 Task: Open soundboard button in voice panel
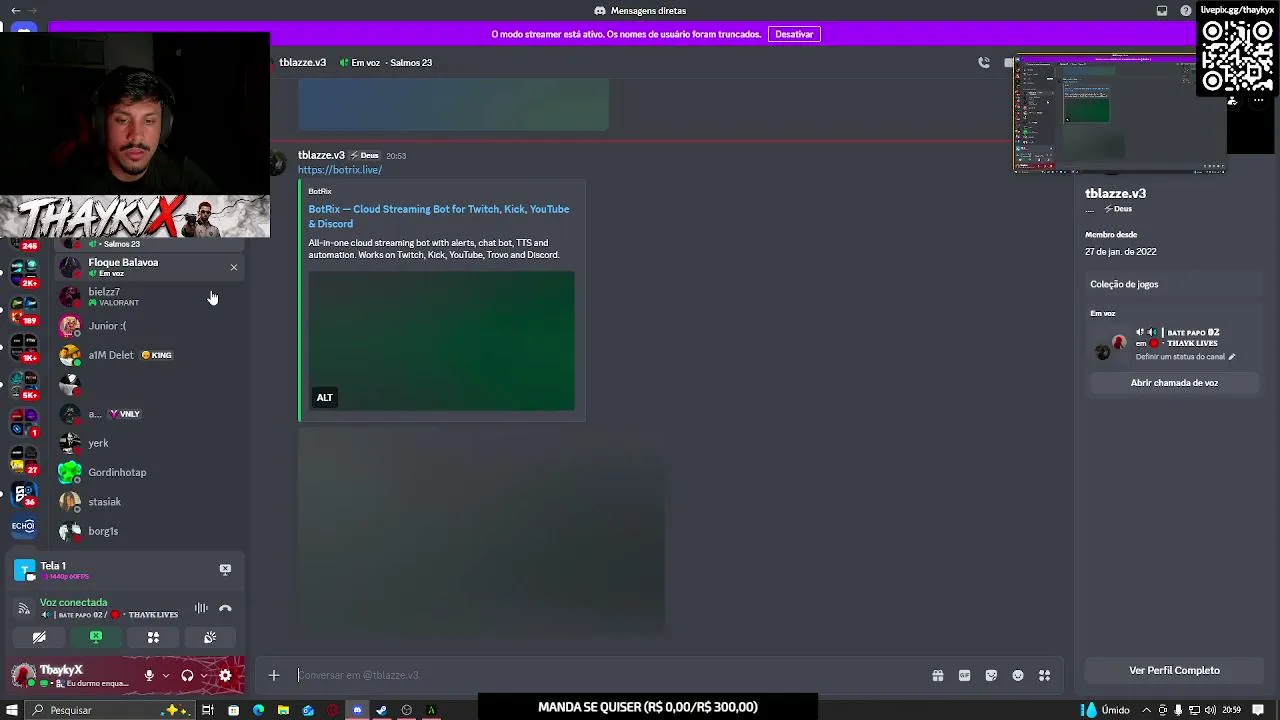point(210,637)
